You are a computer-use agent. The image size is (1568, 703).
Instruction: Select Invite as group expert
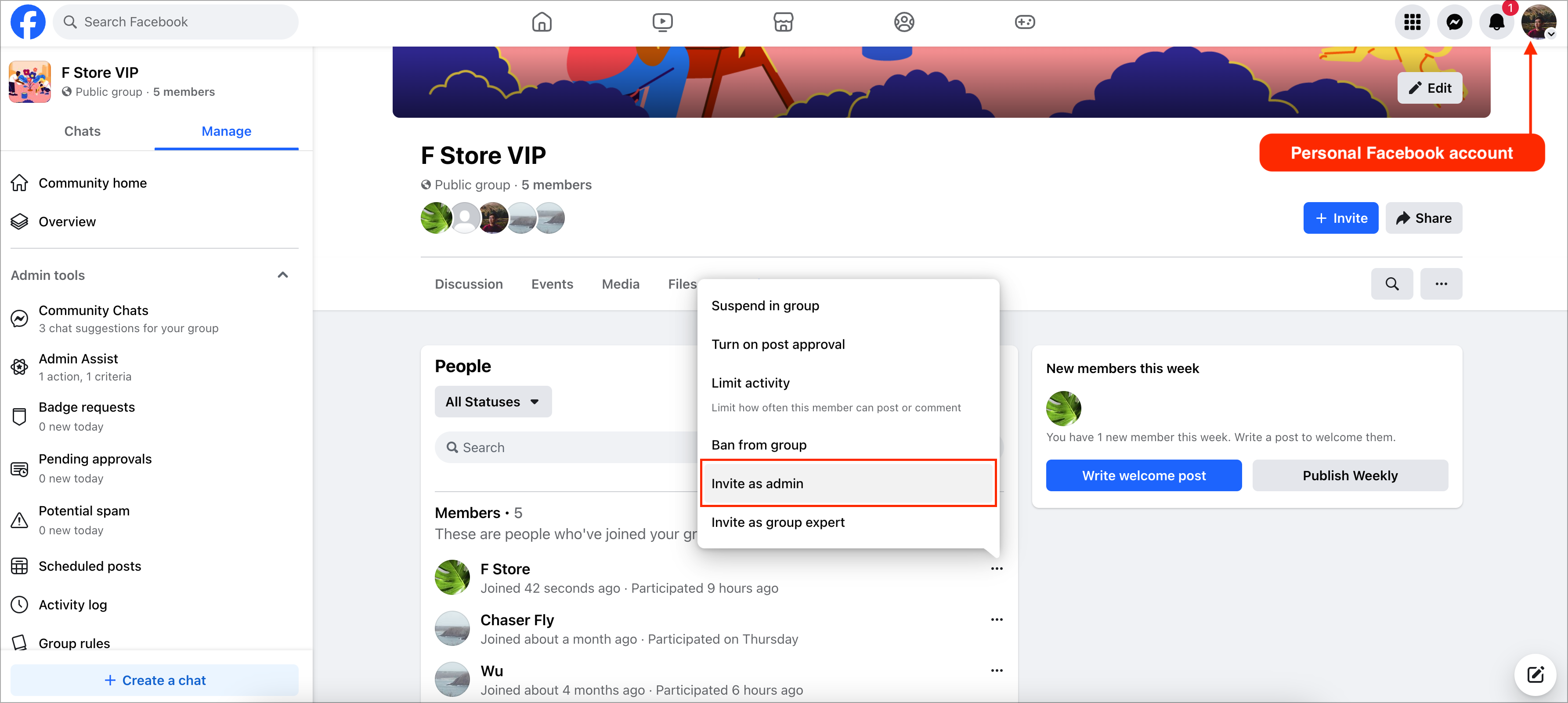point(848,522)
